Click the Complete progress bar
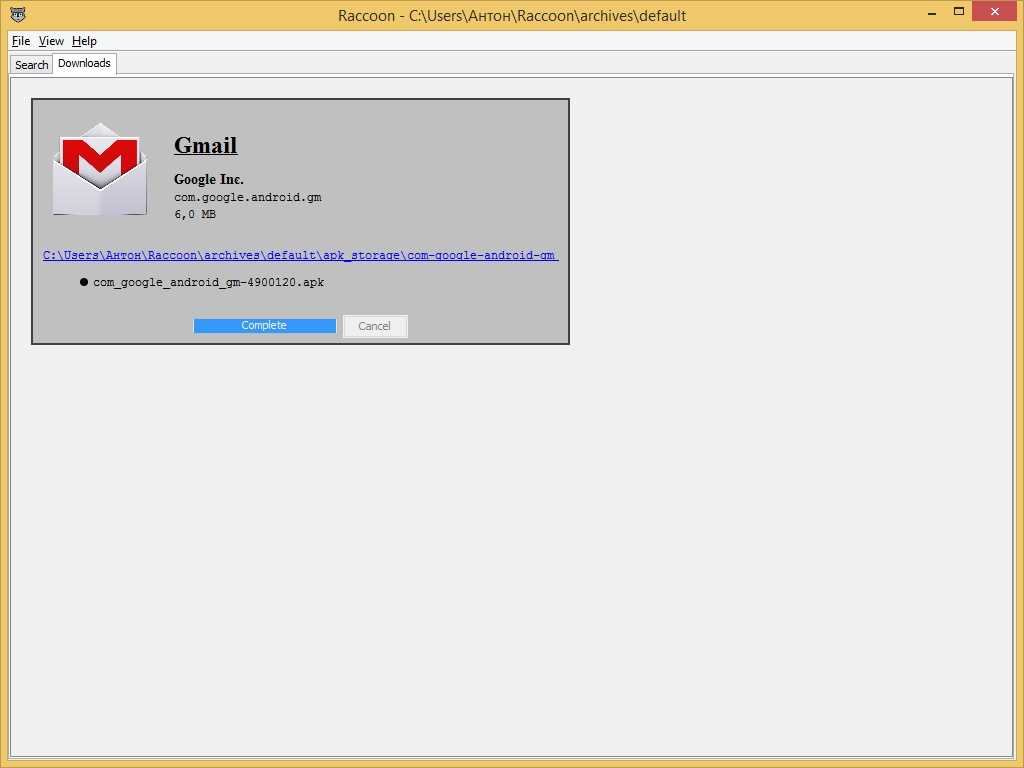 click(x=264, y=325)
